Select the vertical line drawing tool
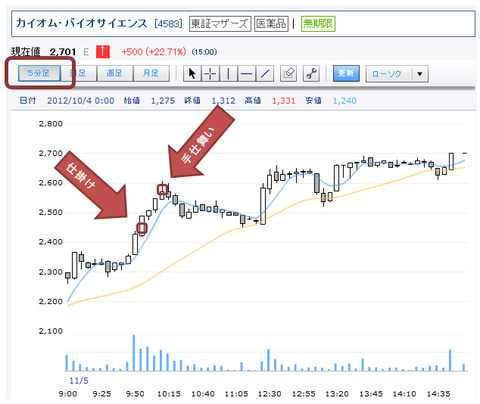 pos(228,73)
